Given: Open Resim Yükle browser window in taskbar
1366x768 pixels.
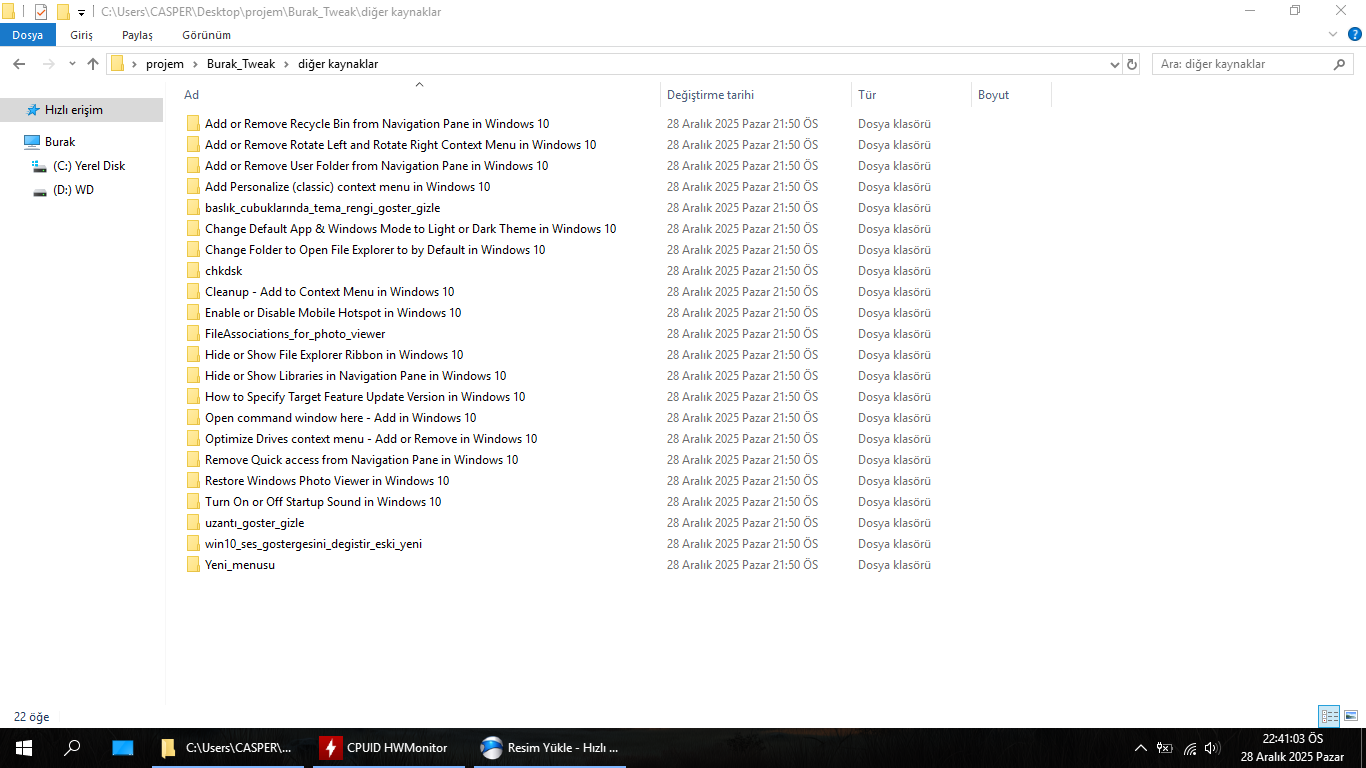Looking at the screenshot, I should pos(550,747).
